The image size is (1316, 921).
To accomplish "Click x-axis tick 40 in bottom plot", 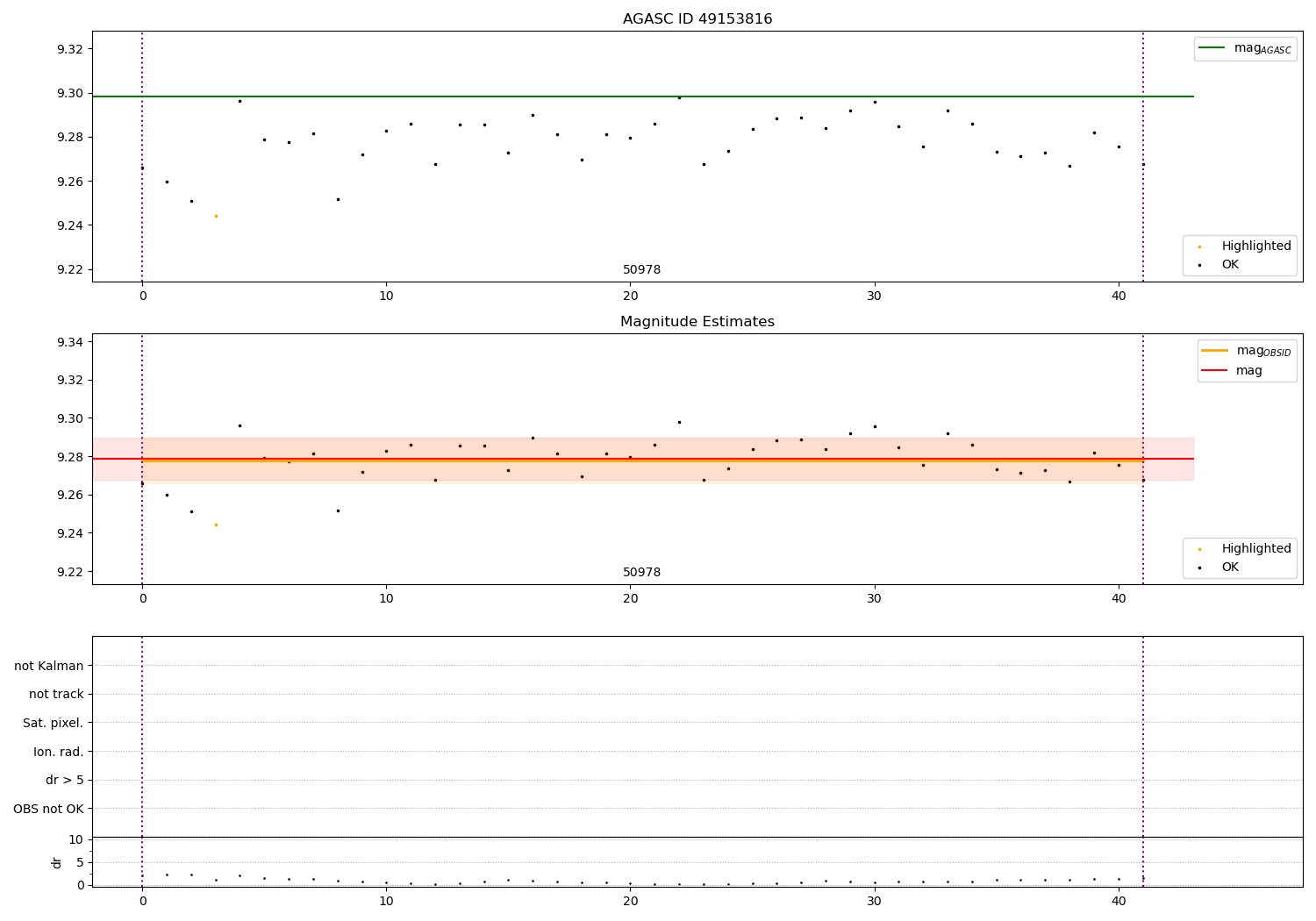I will (1119, 901).
